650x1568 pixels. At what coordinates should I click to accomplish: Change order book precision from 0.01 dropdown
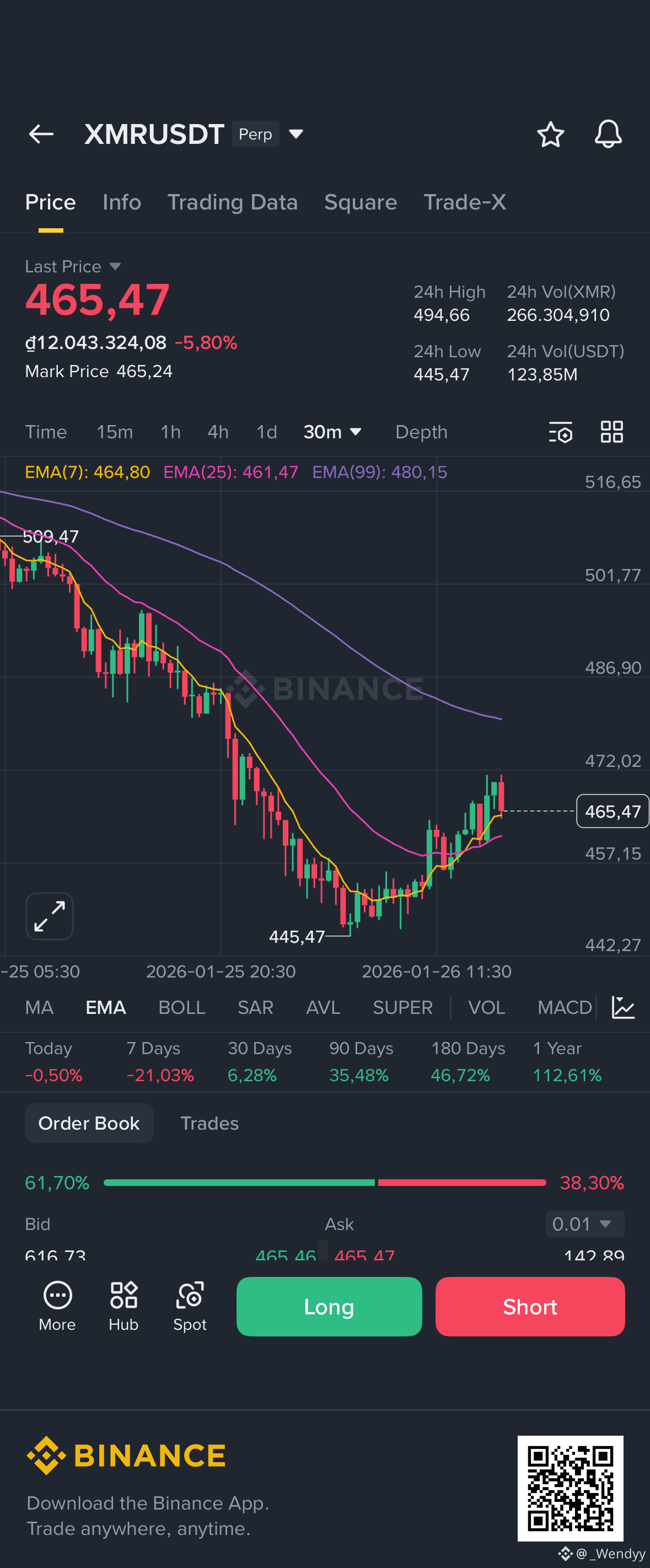[x=585, y=1223]
